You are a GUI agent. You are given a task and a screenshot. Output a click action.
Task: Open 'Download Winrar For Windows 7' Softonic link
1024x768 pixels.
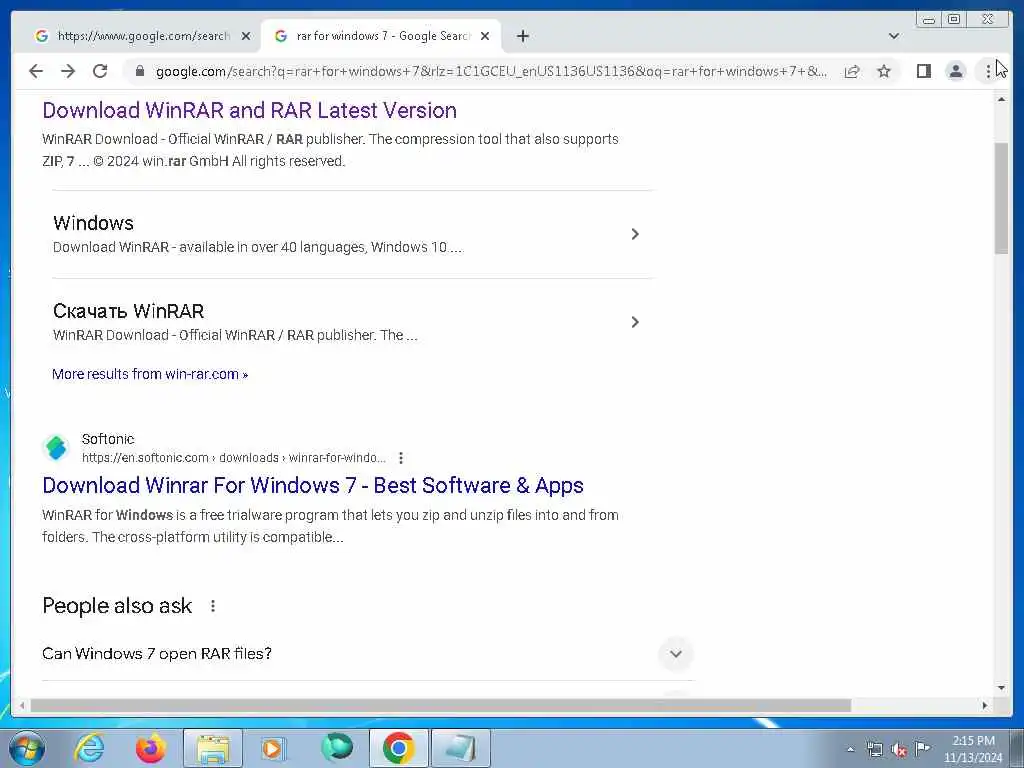[x=313, y=485]
